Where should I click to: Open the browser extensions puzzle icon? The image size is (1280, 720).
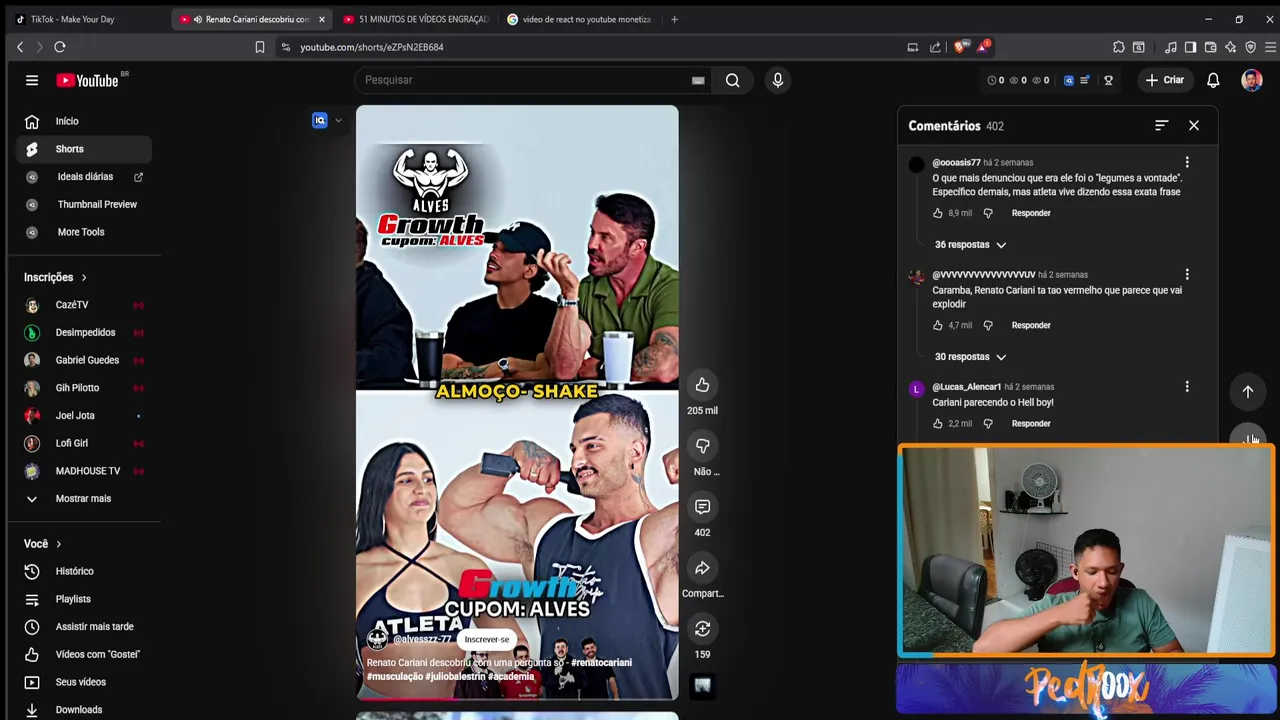coord(1119,47)
